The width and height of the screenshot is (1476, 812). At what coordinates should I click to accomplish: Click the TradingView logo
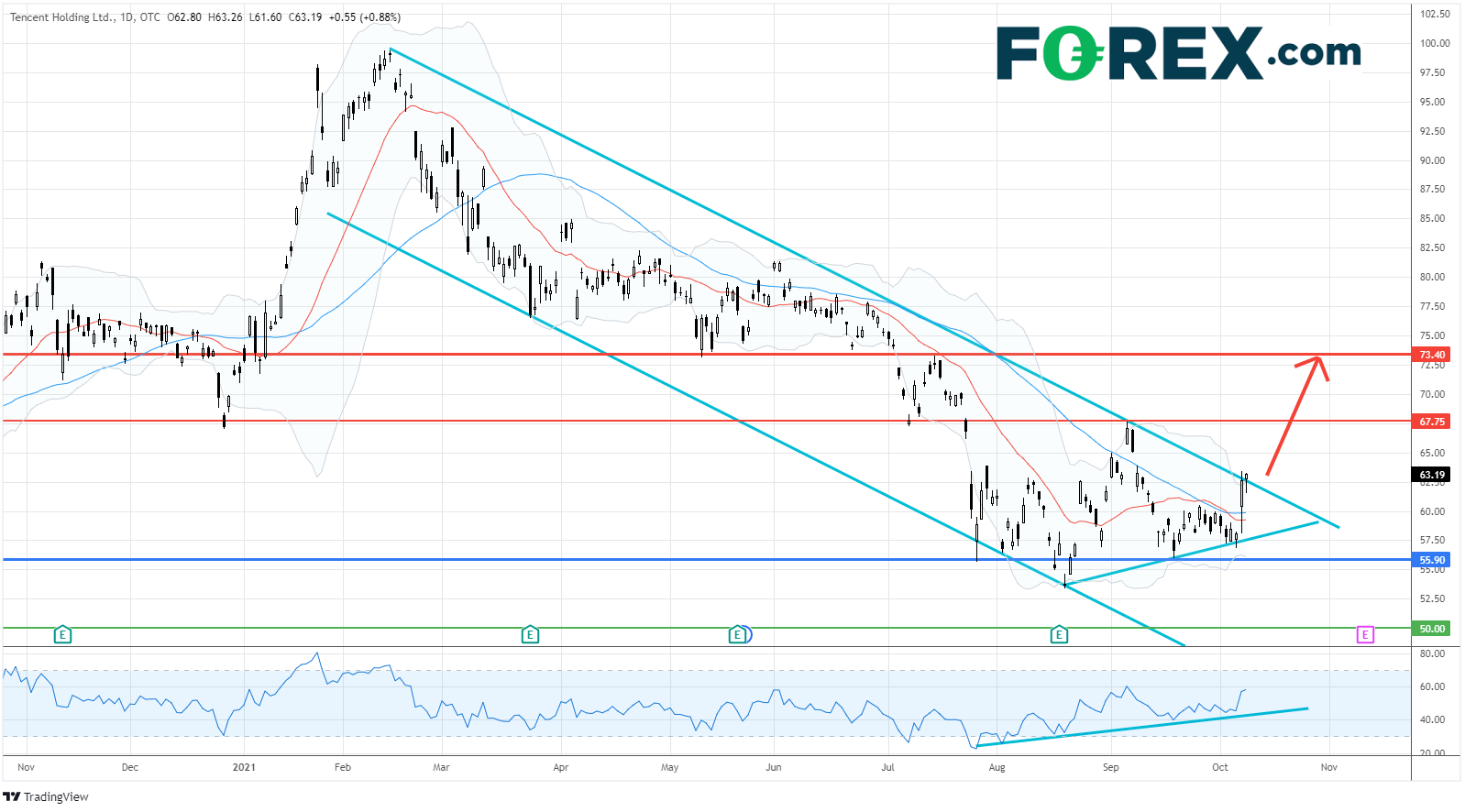[x=46, y=796]
